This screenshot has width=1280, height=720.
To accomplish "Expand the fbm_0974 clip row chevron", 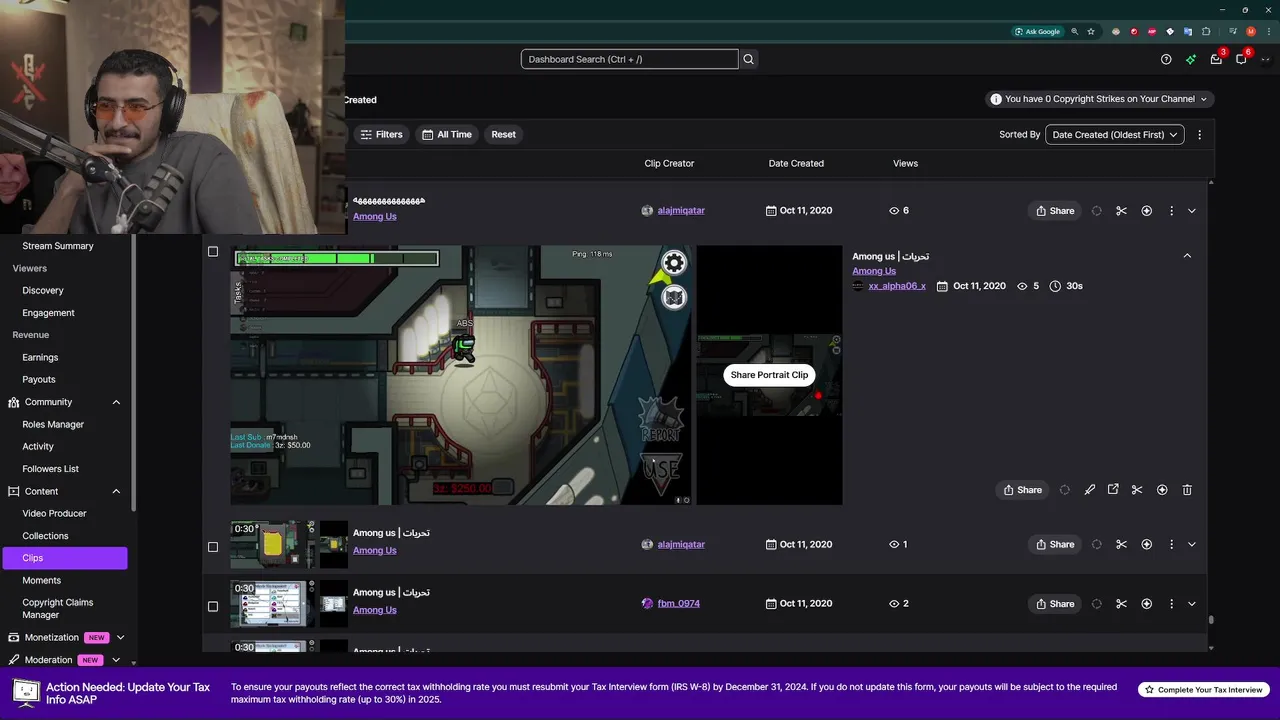I will (1191, 604).
